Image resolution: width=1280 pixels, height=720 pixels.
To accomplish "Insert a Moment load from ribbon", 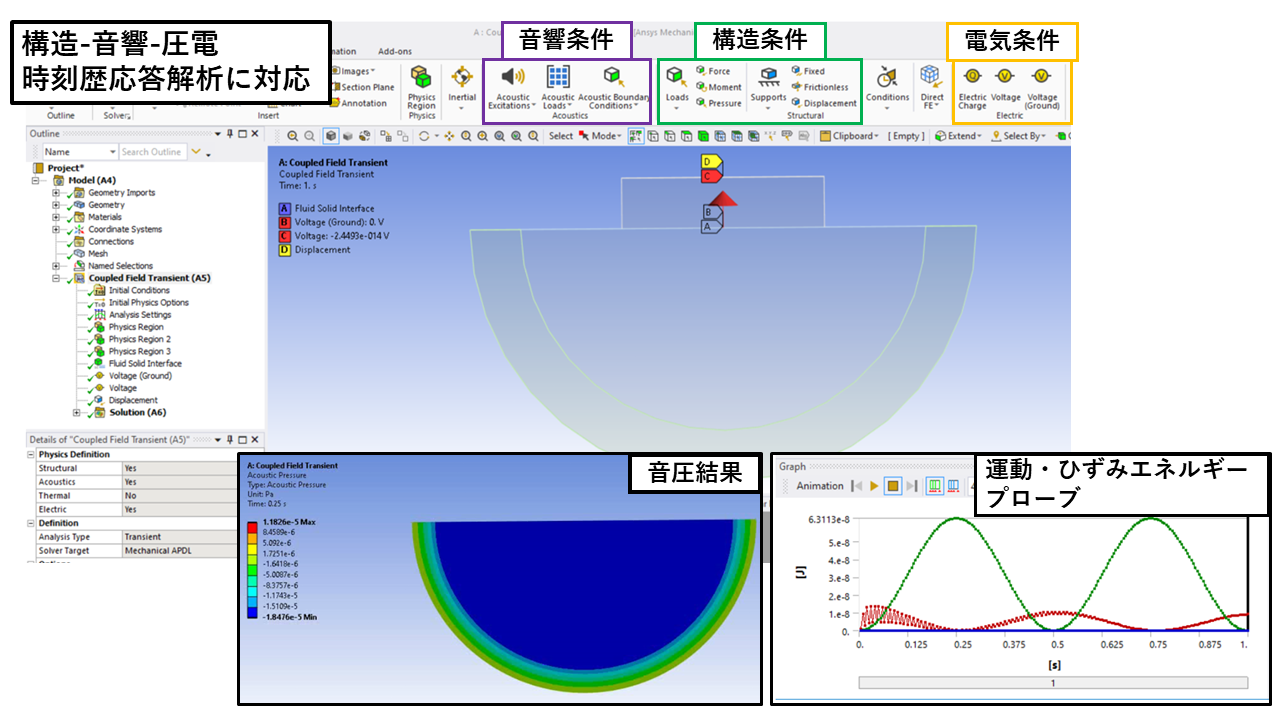I will tap(718, 87).
